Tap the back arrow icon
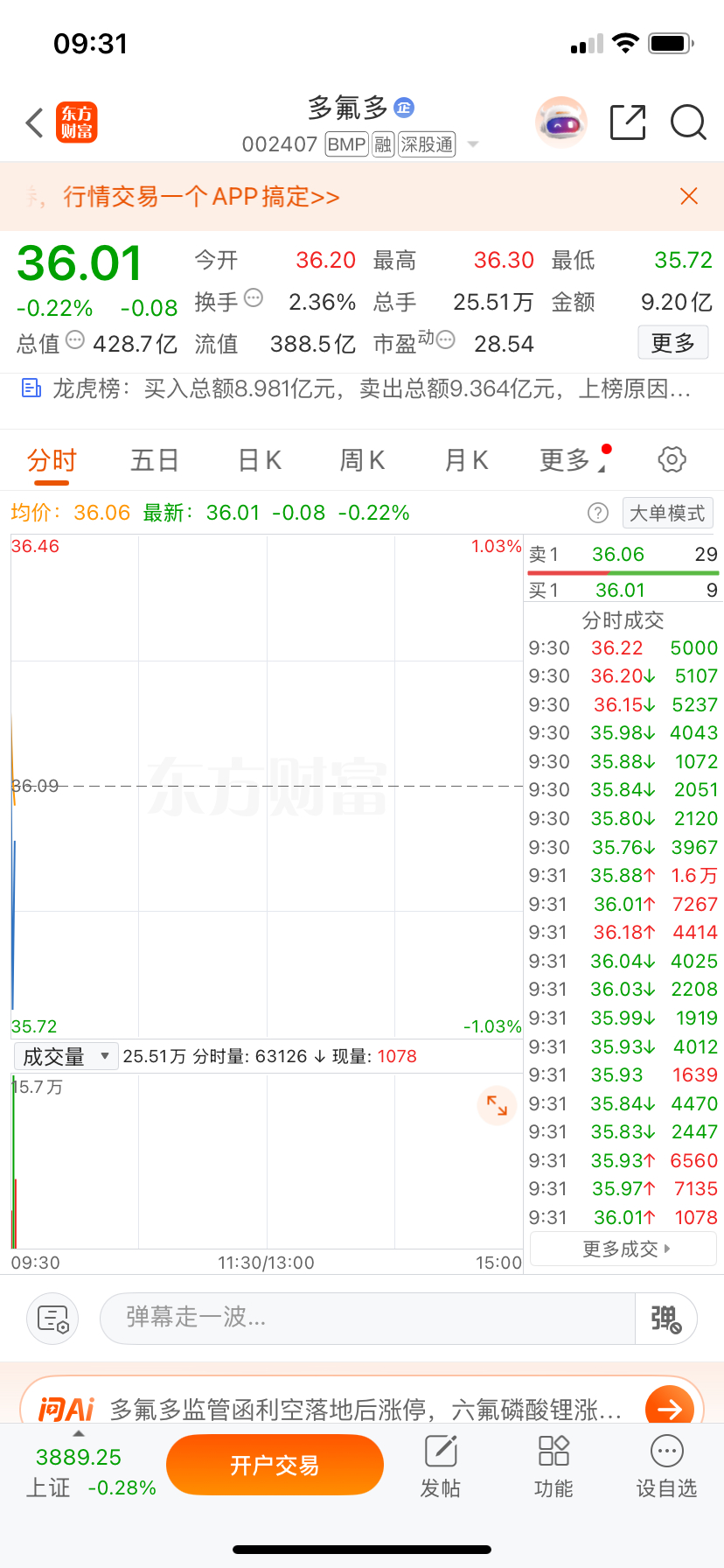The width and height of the screenshot is (724, 1568). coord(35,123)
